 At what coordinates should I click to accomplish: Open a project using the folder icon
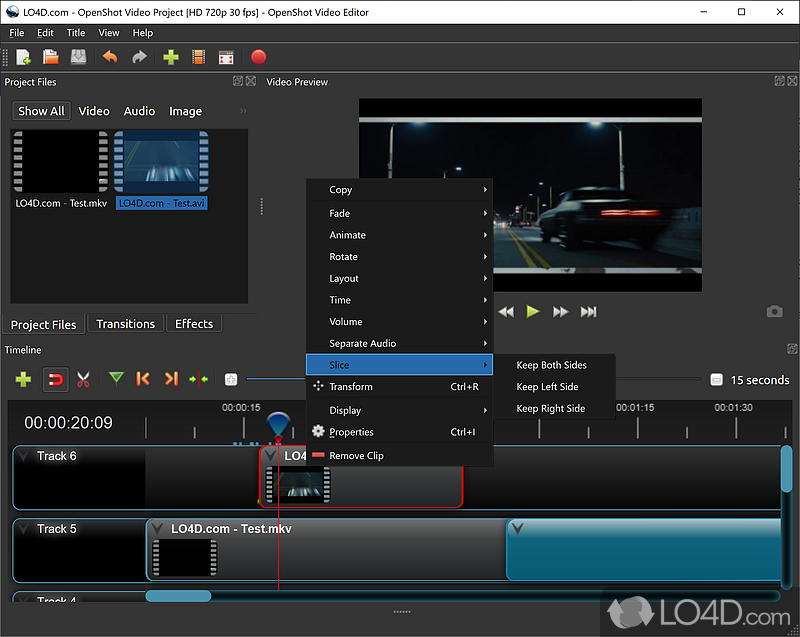[50, 57]
